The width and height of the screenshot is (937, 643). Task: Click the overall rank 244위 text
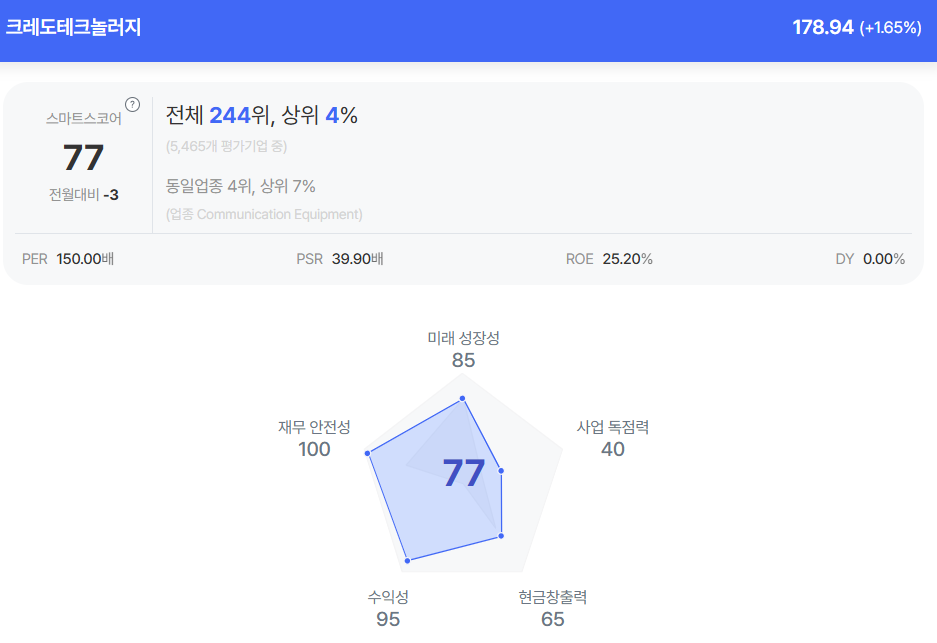click(238, 116)
